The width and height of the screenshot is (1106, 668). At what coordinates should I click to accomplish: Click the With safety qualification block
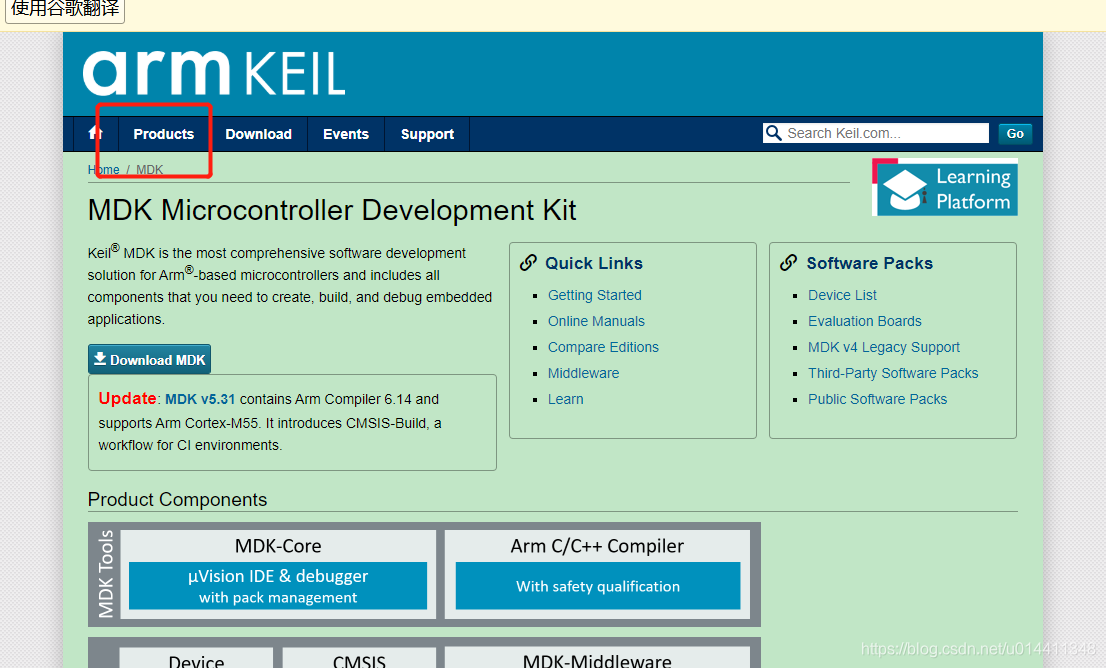[598, 585]
